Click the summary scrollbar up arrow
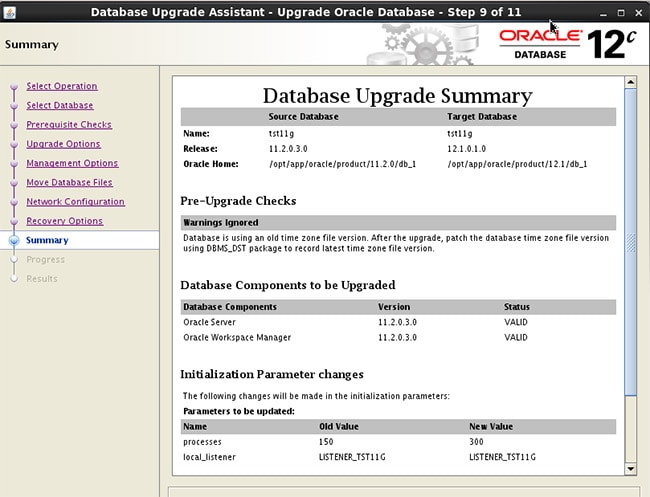Viewport: 650px width, 497px height. (x=631, y=82)
